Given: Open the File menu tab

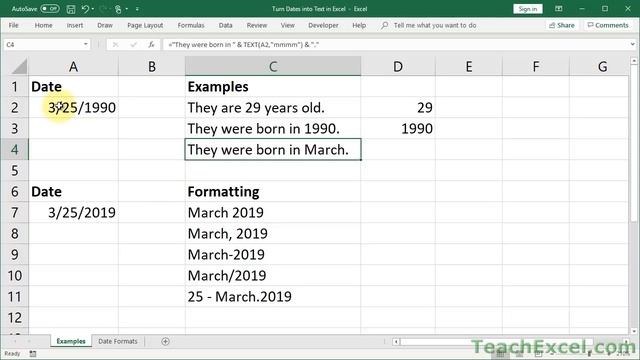Looking at the screenshot, I should click(x=13, y=25).
